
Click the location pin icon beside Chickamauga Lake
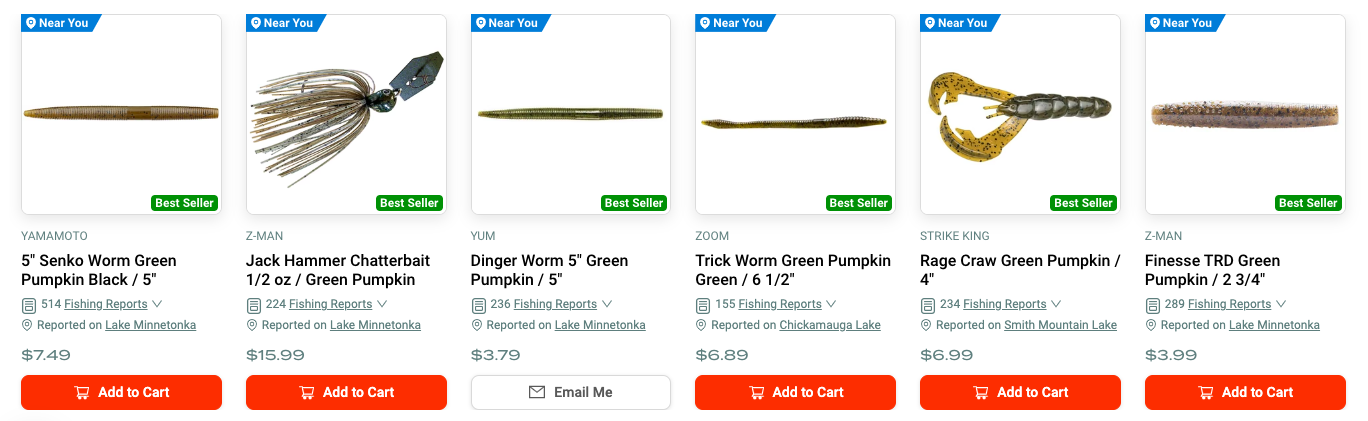(702, 326)
